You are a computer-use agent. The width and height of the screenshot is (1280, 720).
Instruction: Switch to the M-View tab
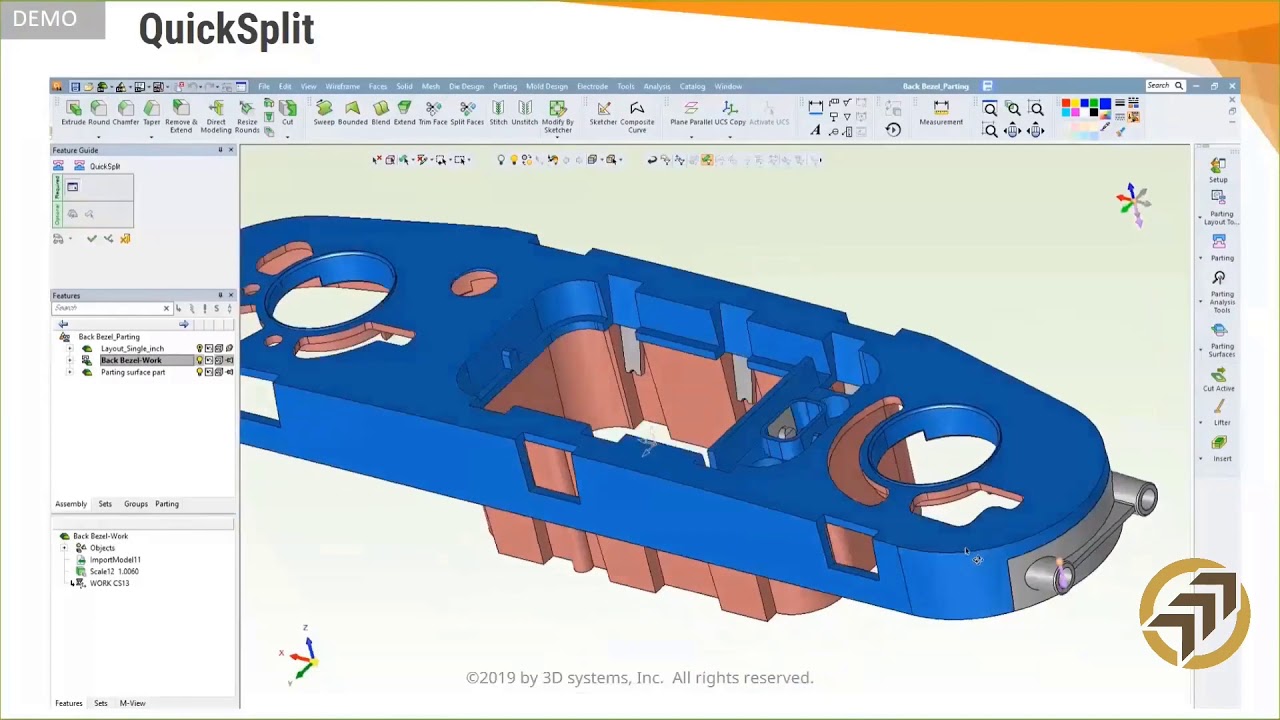[x=133, y=703]
